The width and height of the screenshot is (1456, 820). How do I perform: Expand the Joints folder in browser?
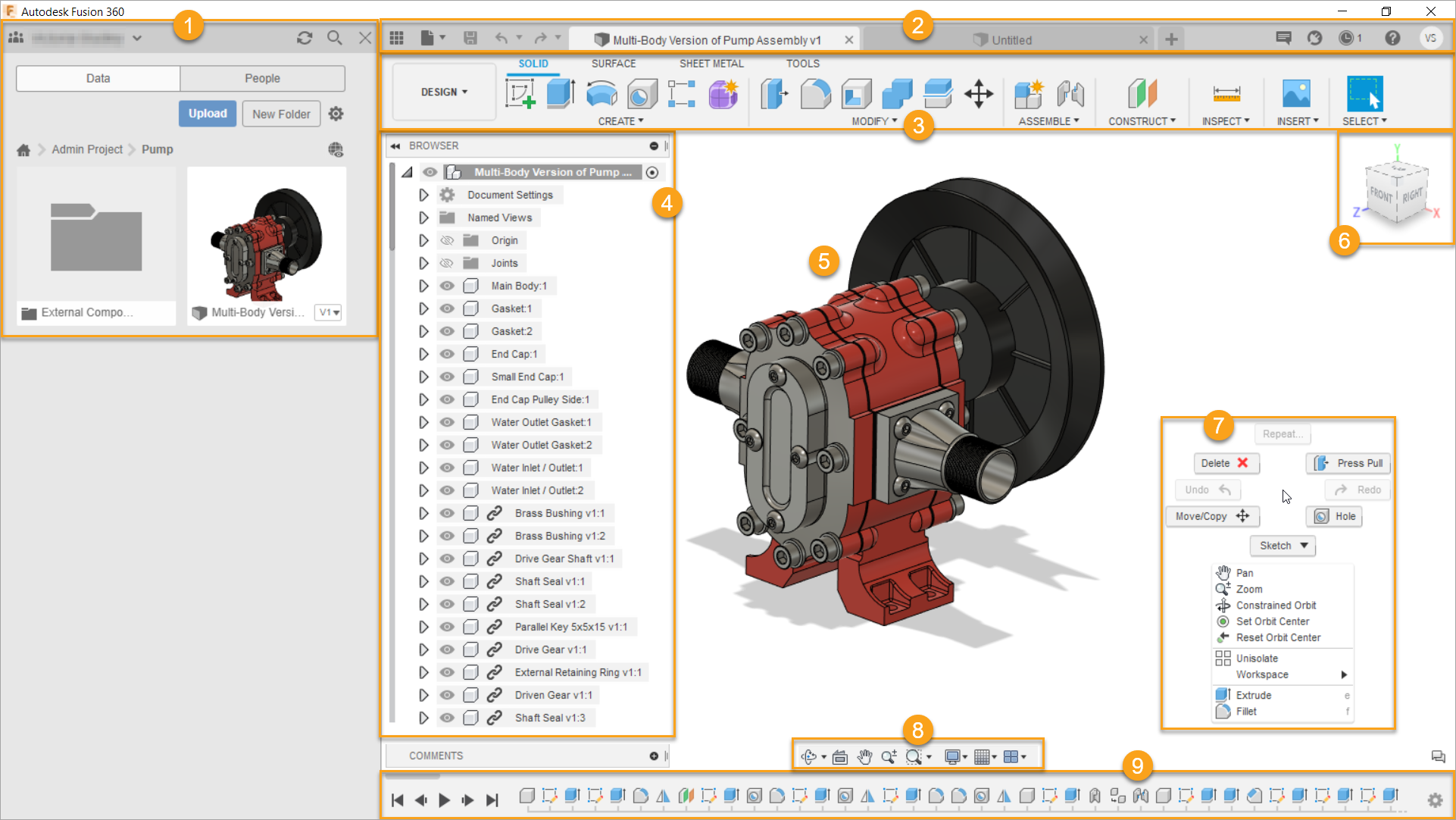click(421, 262)
